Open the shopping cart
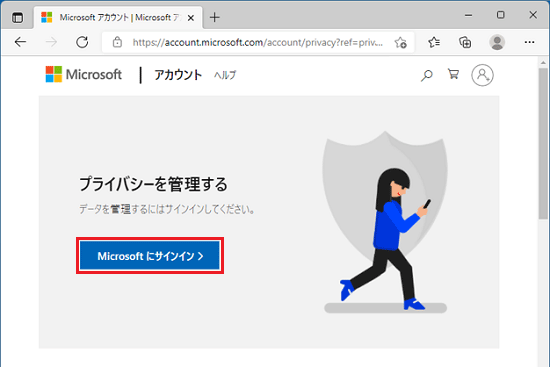Screen dimensions: 550x367 click(453, 74)
